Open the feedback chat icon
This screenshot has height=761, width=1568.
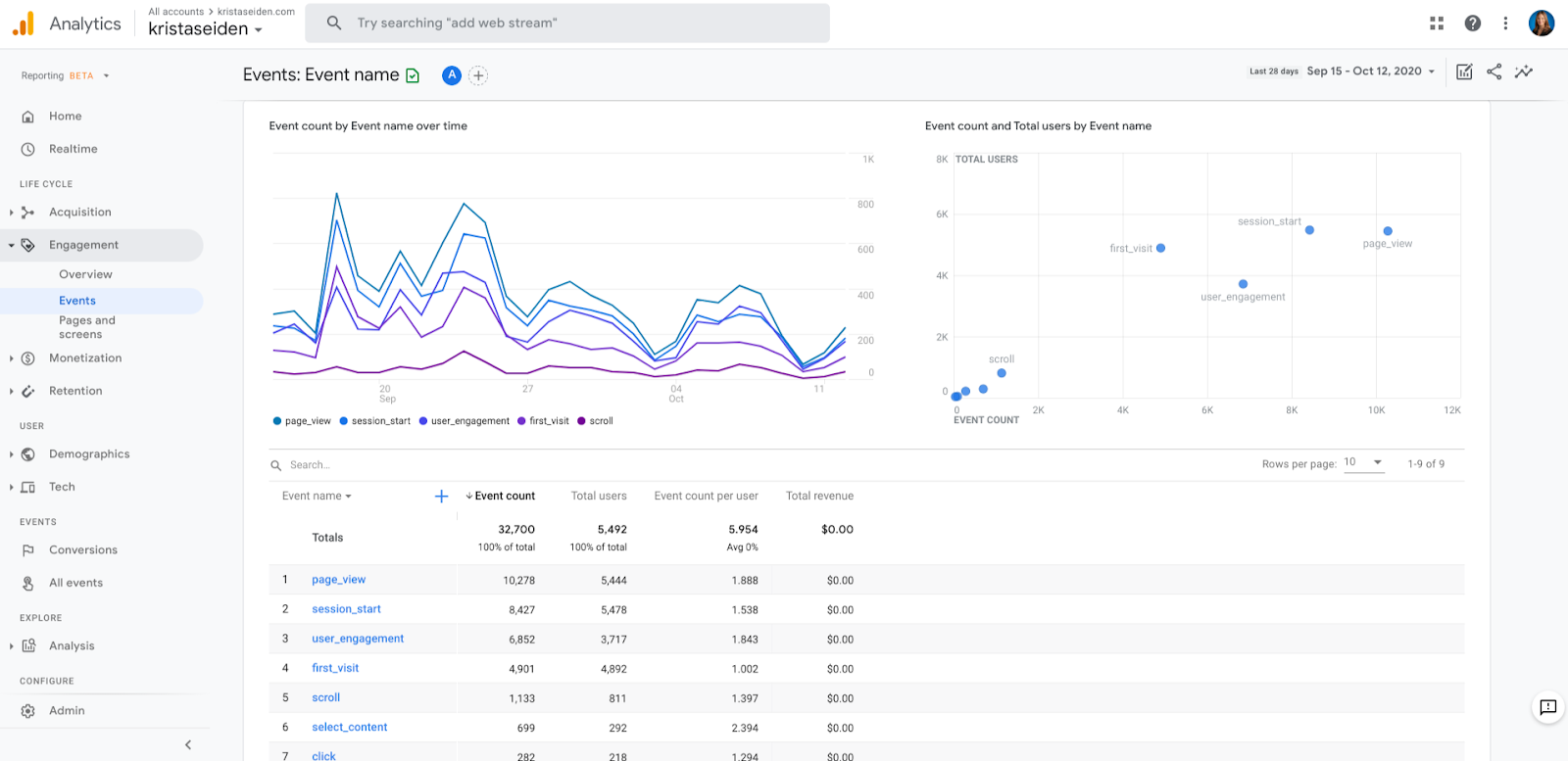pyautogui.click(x=1547, y=707)
